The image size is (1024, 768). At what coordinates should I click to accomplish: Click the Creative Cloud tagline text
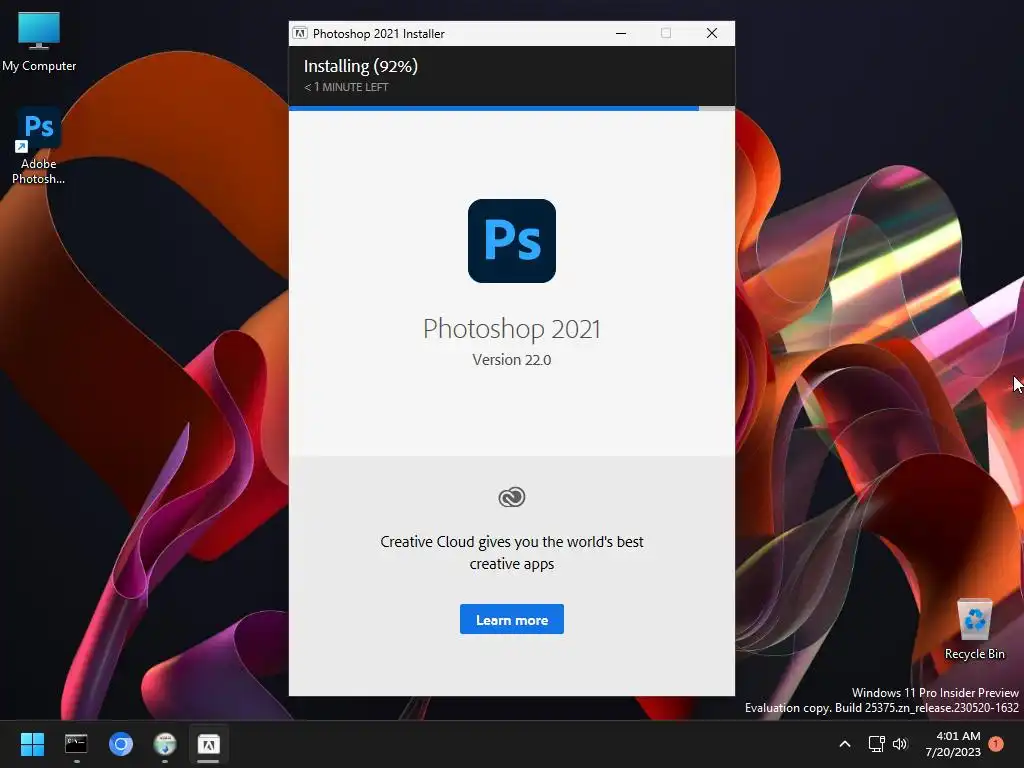tap(511, 552)
